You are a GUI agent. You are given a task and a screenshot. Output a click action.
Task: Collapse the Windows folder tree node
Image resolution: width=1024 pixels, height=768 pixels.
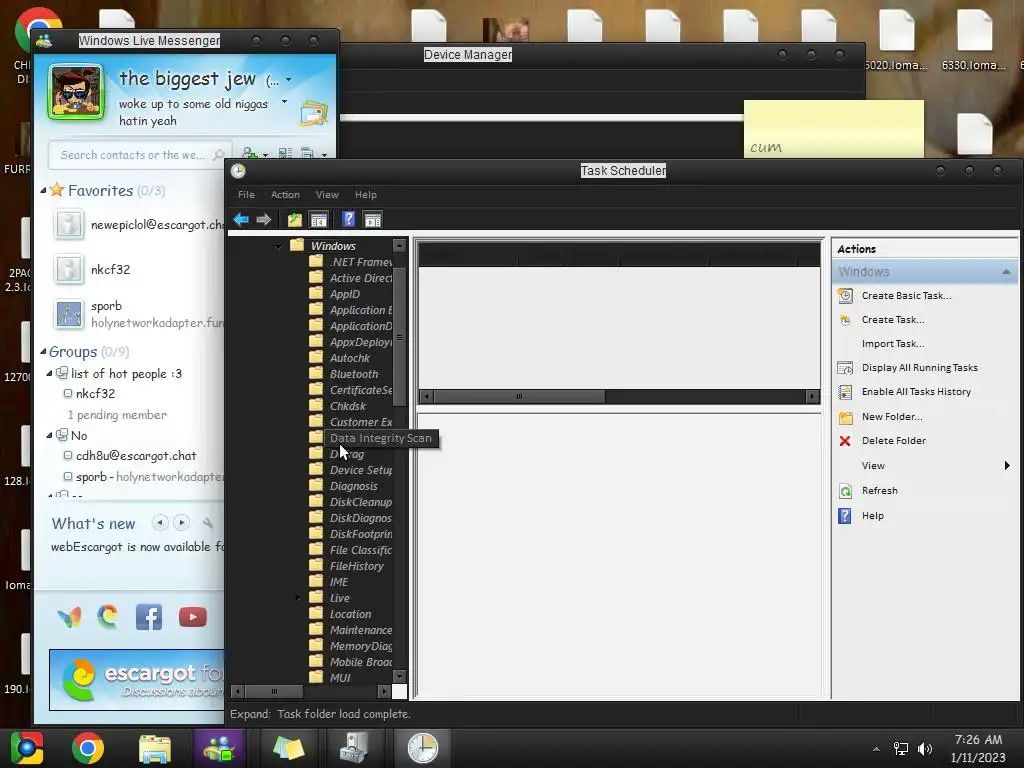pos(279,247)
